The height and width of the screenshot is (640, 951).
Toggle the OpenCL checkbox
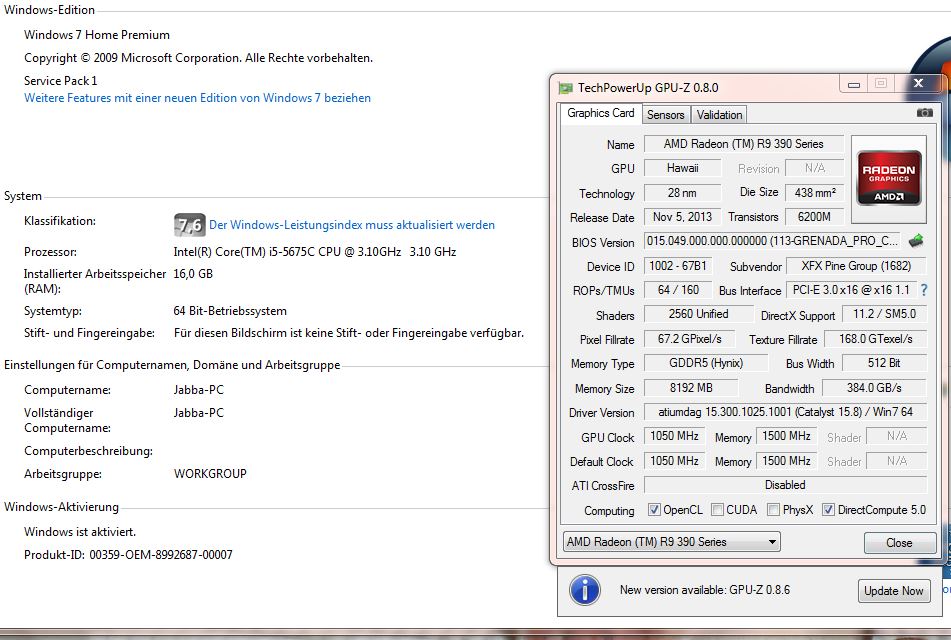point(654,510)
